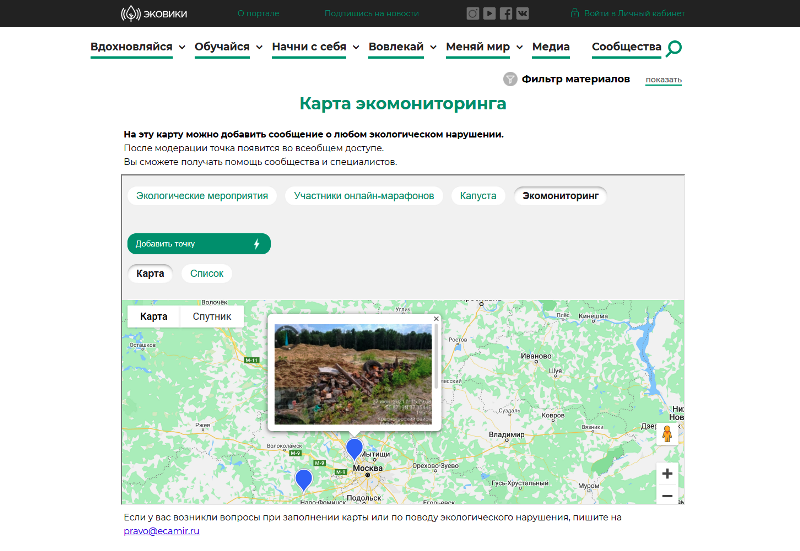Open the Экологические мероприятия tab

click(202, 196)
